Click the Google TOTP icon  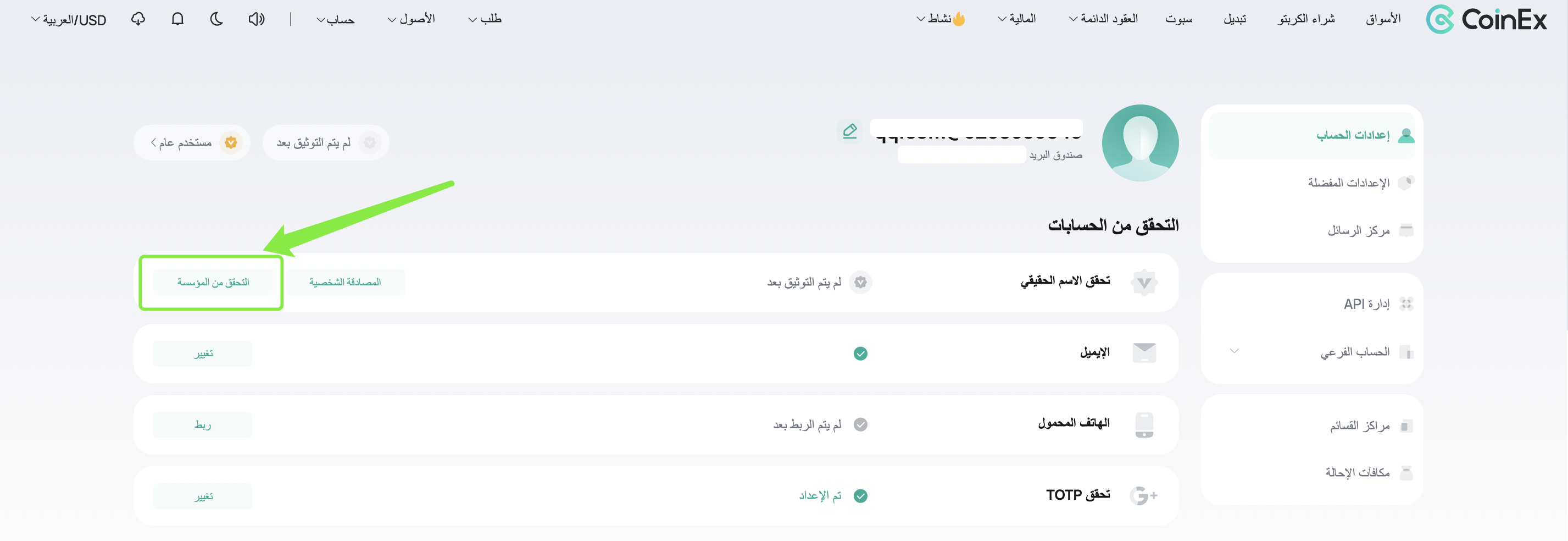pos(1143,495)
